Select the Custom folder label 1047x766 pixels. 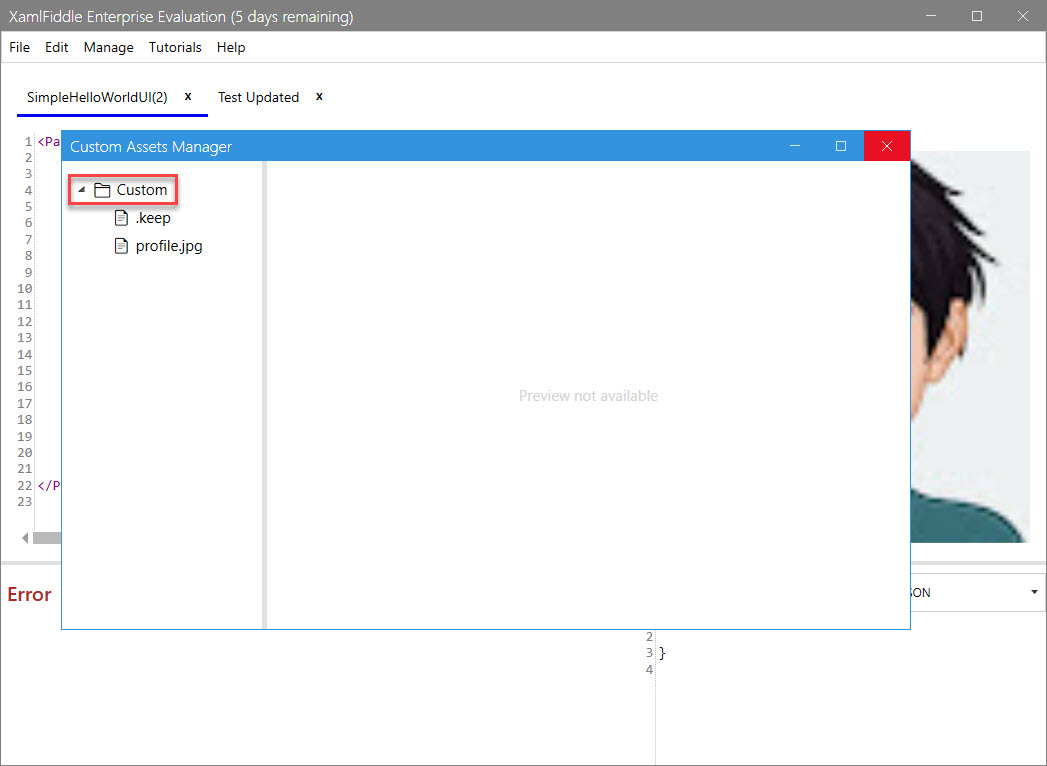(142, 190)
